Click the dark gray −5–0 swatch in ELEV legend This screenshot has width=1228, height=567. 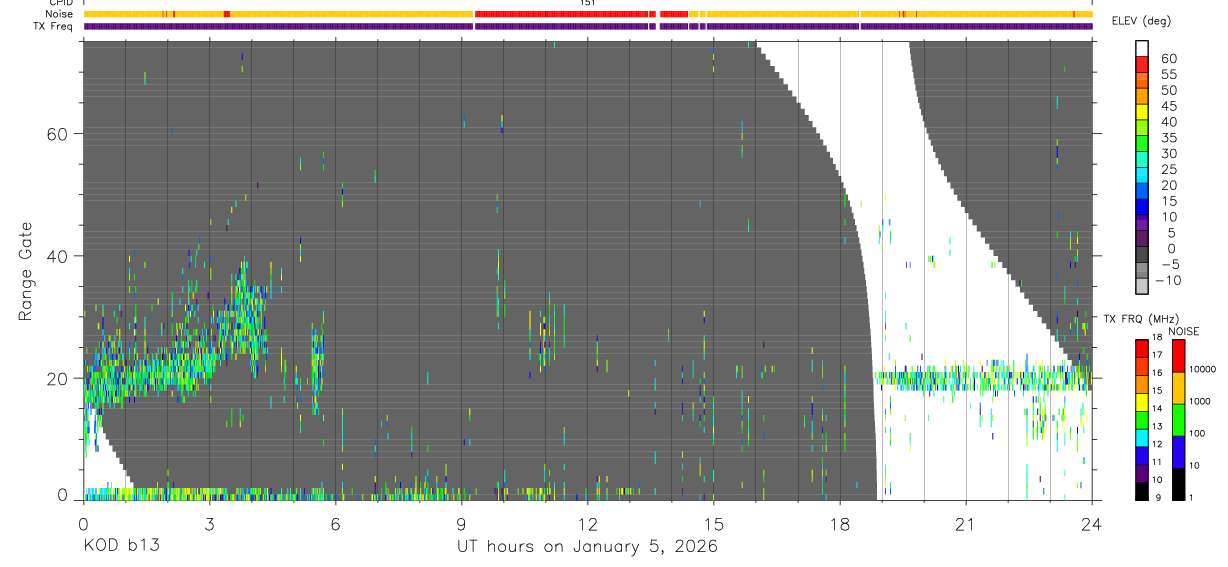pos(1143,256)
